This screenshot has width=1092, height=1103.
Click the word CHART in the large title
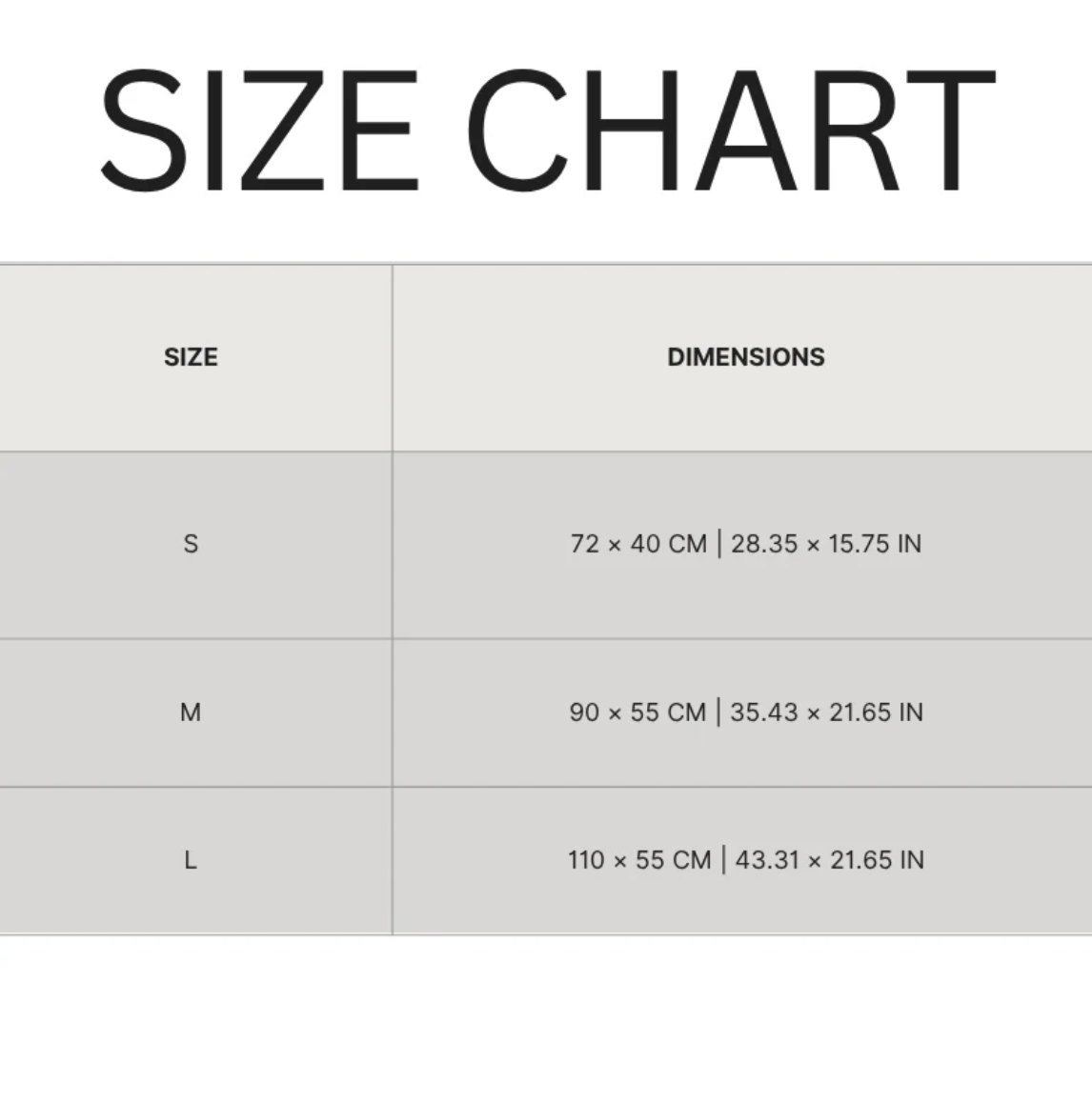pyautogui.click(x=729, y=131)
